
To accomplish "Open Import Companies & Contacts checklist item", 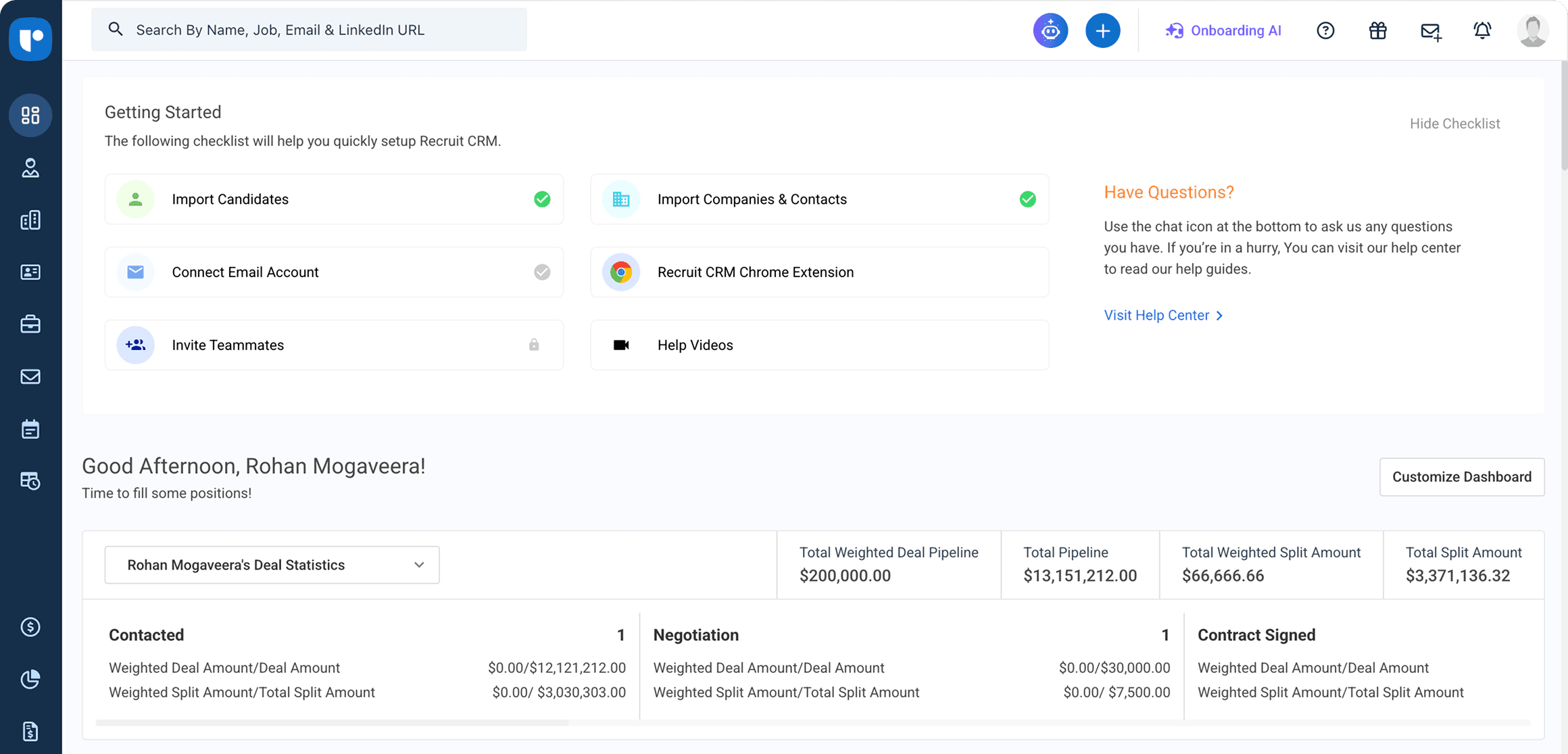I will 819,199.
